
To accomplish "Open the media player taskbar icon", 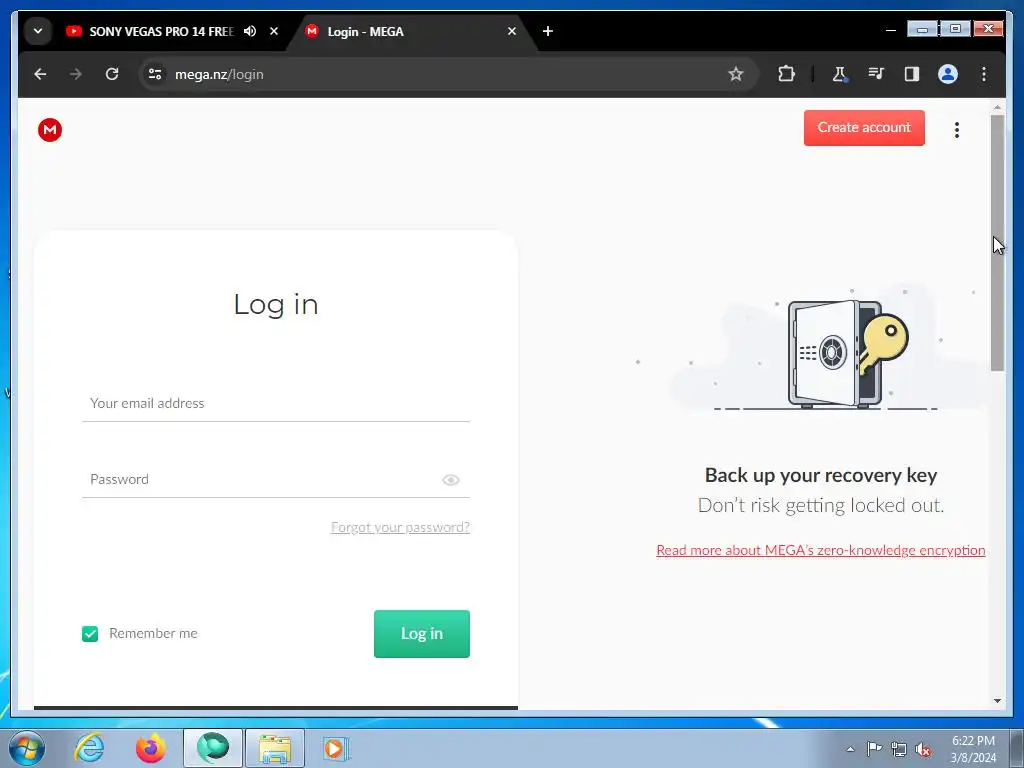I will click(336, 748).
